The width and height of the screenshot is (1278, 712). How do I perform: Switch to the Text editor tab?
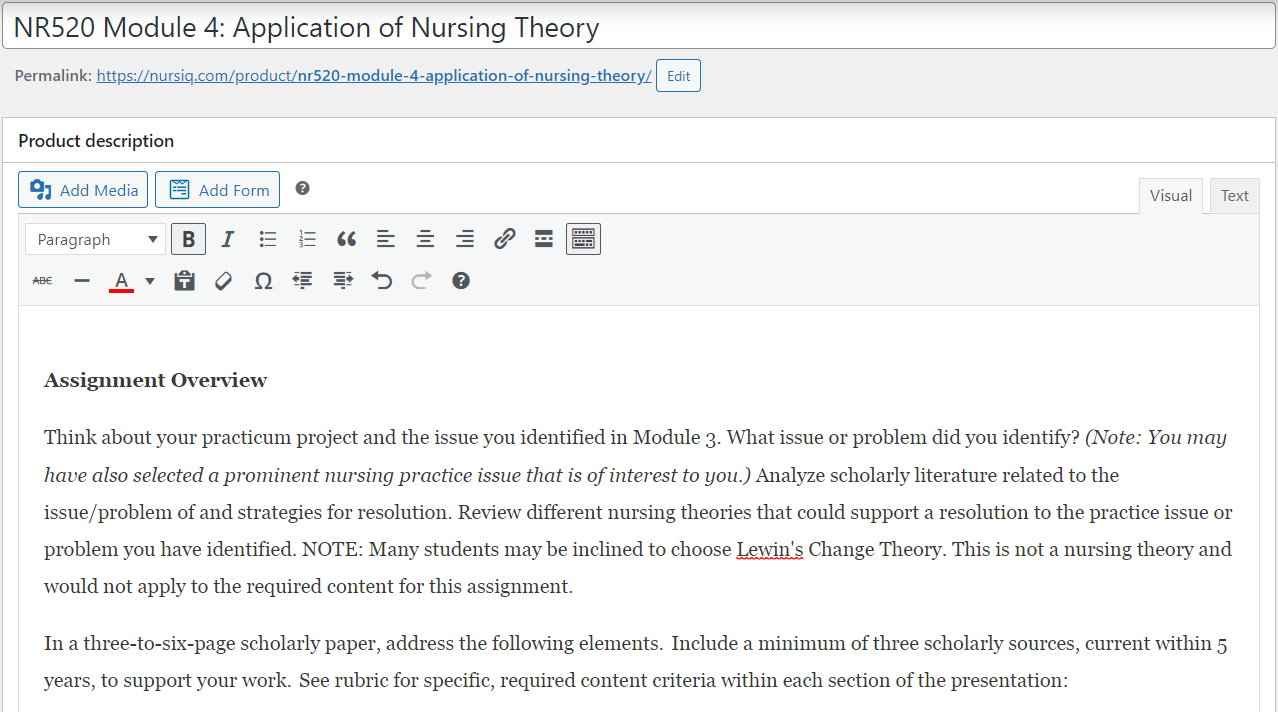tap(1234, 196)
